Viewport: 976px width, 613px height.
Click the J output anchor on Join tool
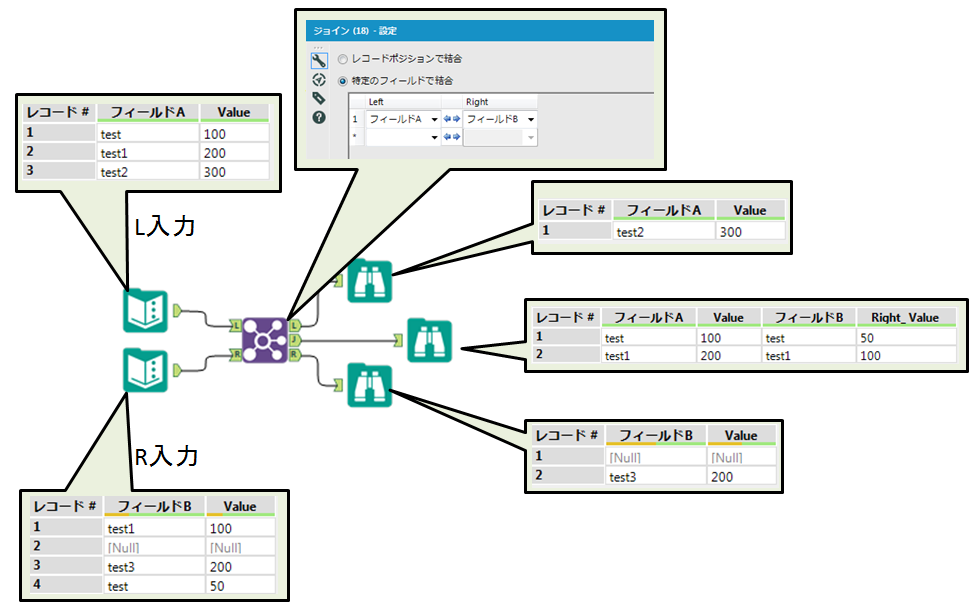pos(295,340)
